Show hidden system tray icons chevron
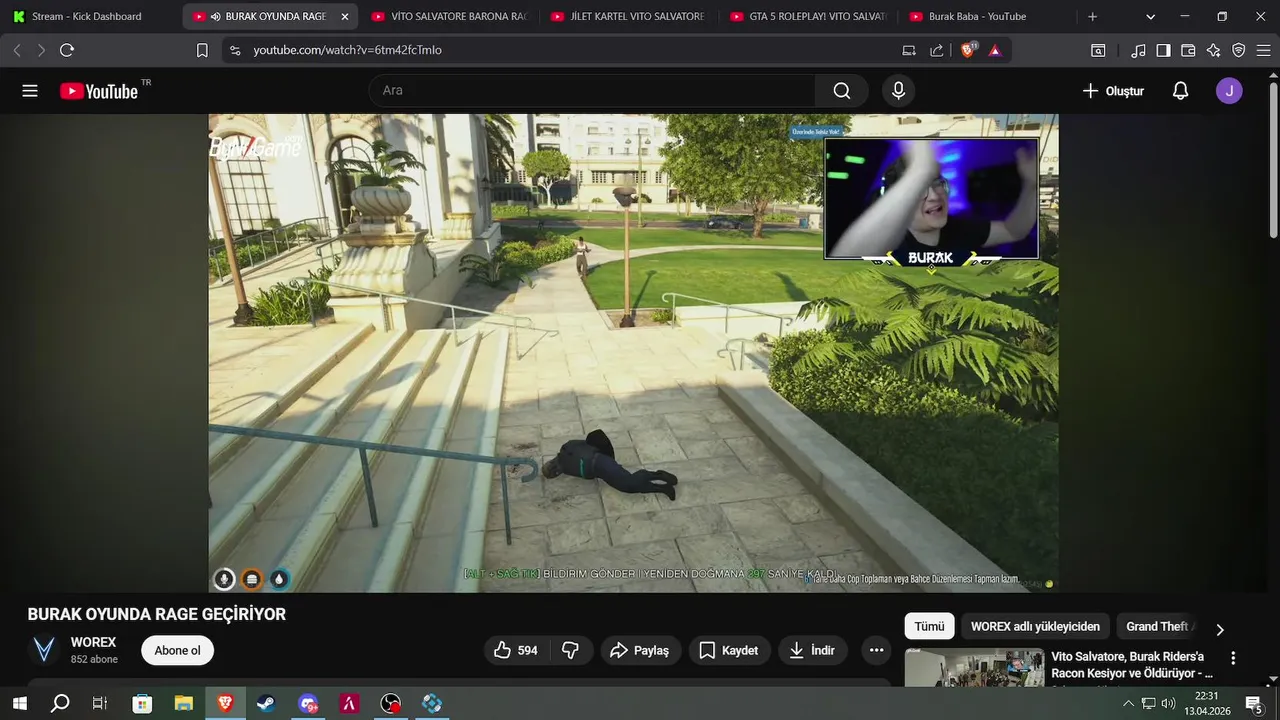 pyautogui.click(x=1128, y=704)
